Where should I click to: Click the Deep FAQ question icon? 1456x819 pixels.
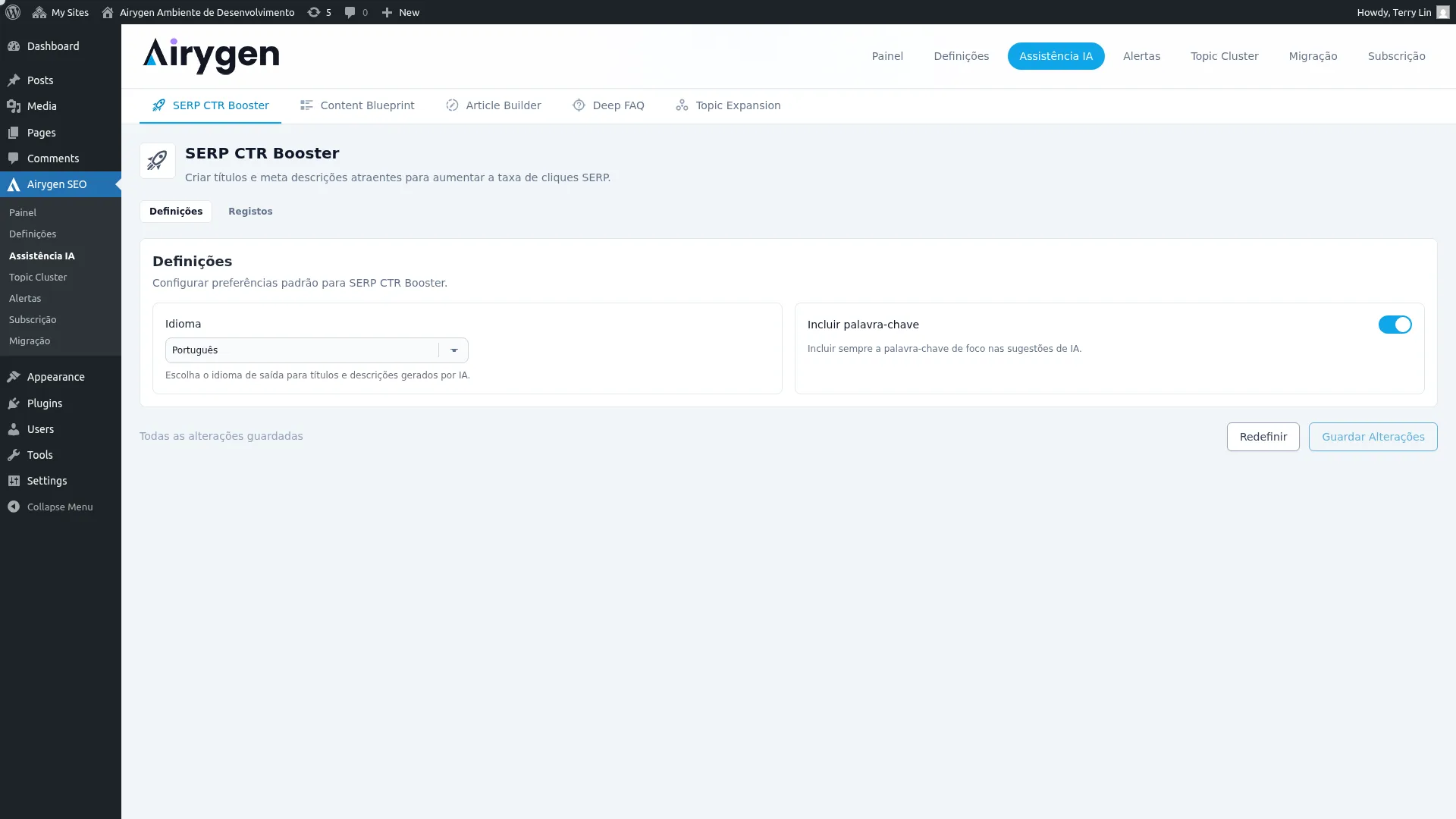pyautogui.click(x=579, y=105)
